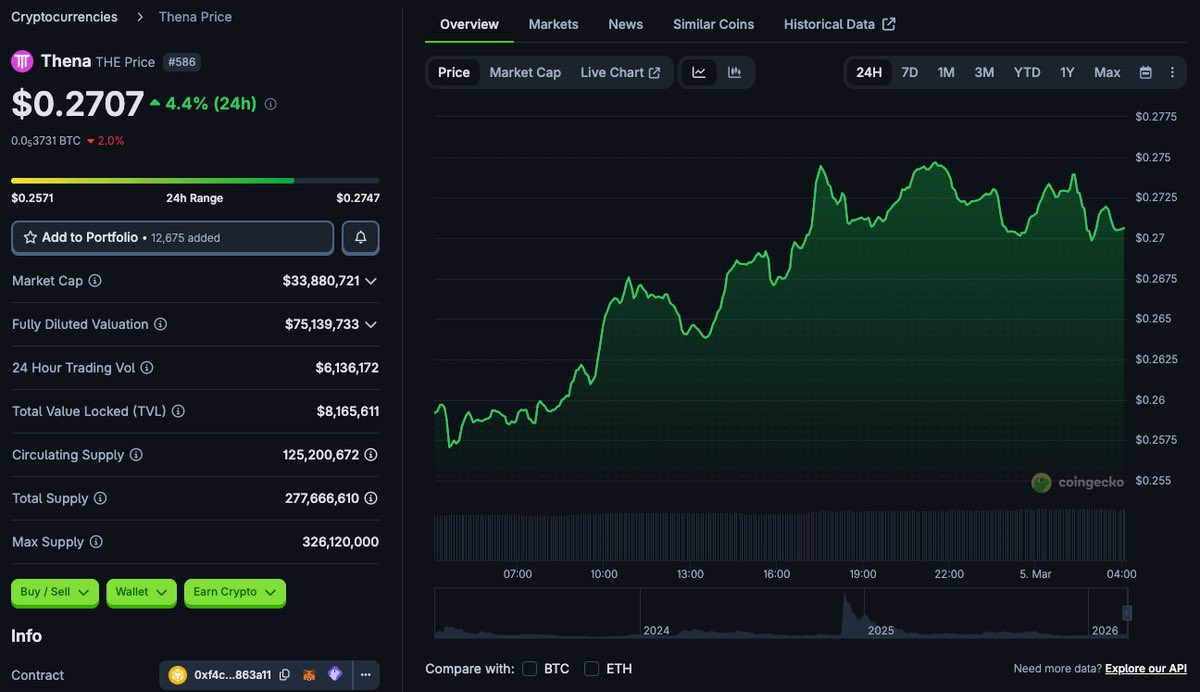The image size is (1200, 692).
Task: Add Thena token to MetaMask wallet
Action: pyautogui.click(x=309, y=674)
